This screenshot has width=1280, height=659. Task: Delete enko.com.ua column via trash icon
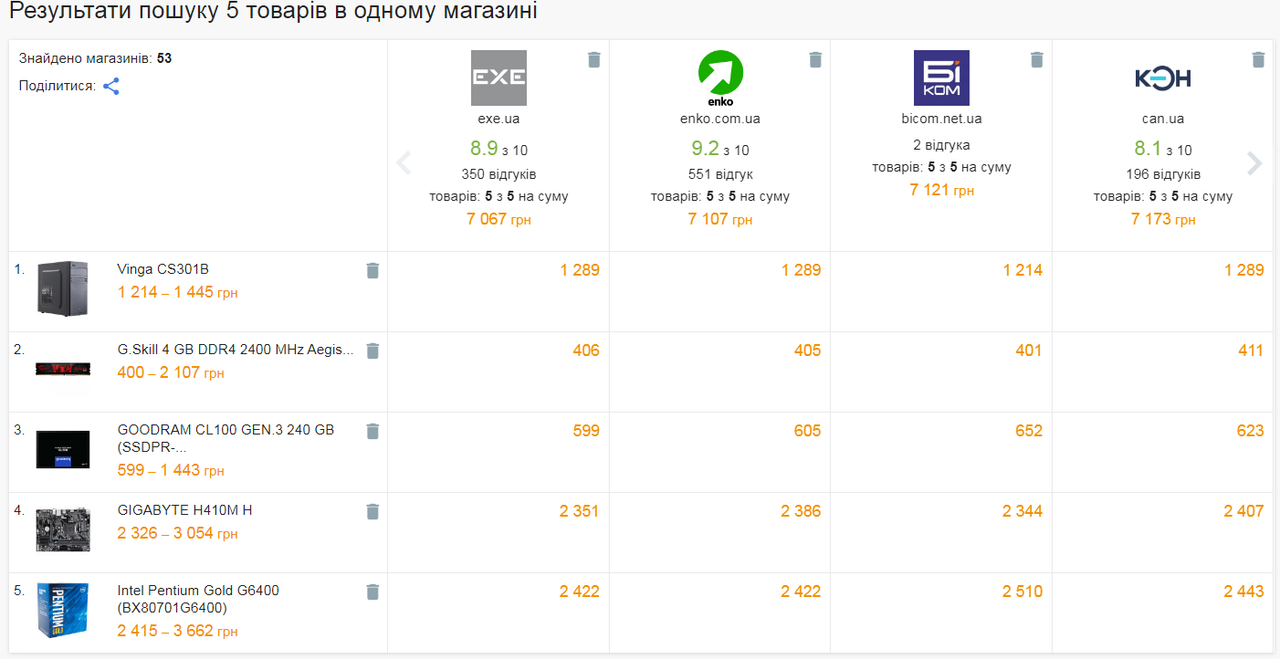pos(815,60)
